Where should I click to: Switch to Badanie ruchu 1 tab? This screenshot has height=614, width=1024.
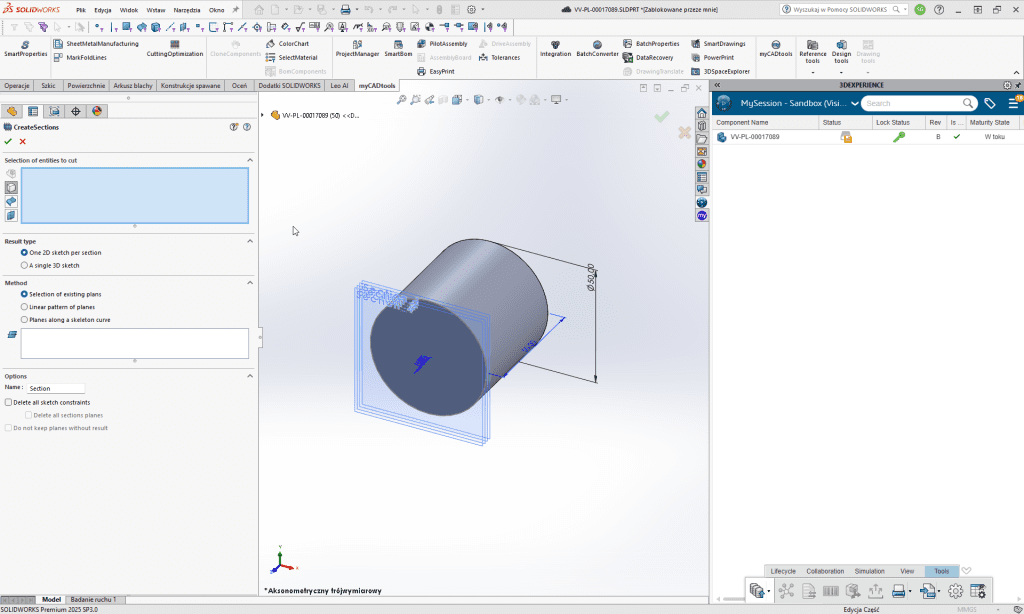(93, 599)
